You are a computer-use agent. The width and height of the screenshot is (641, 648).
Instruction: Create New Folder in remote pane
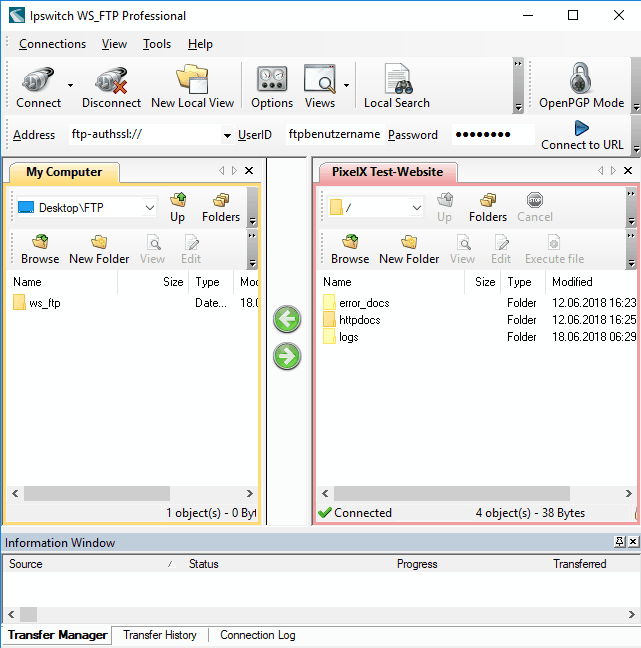pyautogui.click(x=409, y=250)
